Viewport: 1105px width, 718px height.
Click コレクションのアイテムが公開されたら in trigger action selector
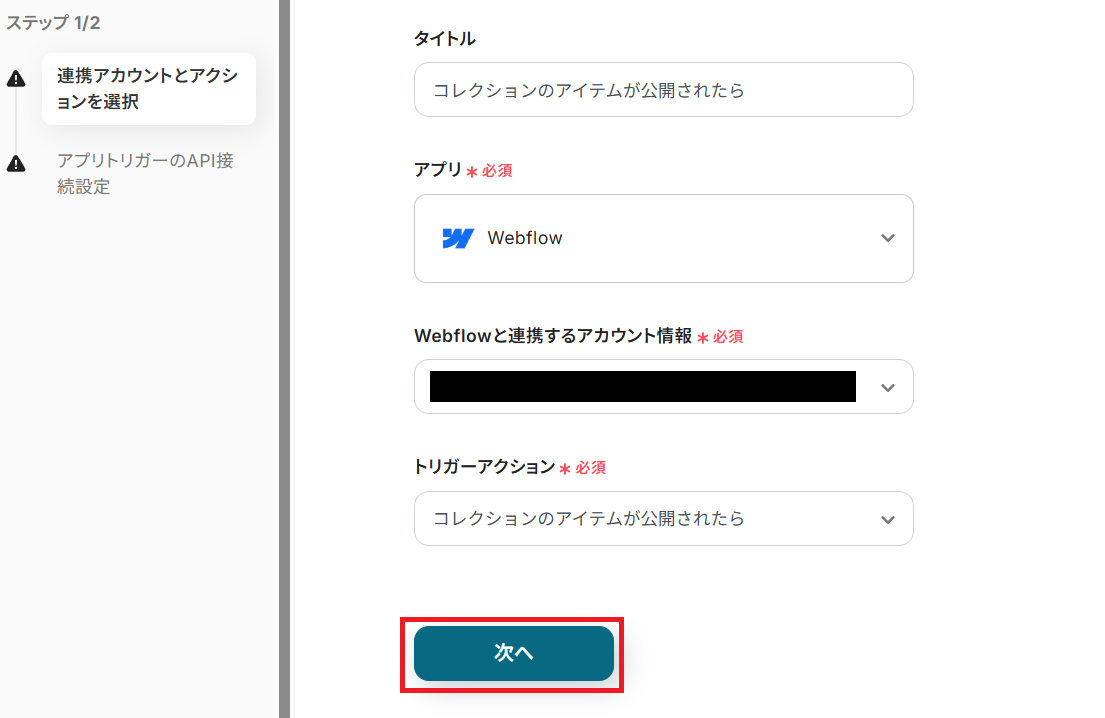coord(588,519)
